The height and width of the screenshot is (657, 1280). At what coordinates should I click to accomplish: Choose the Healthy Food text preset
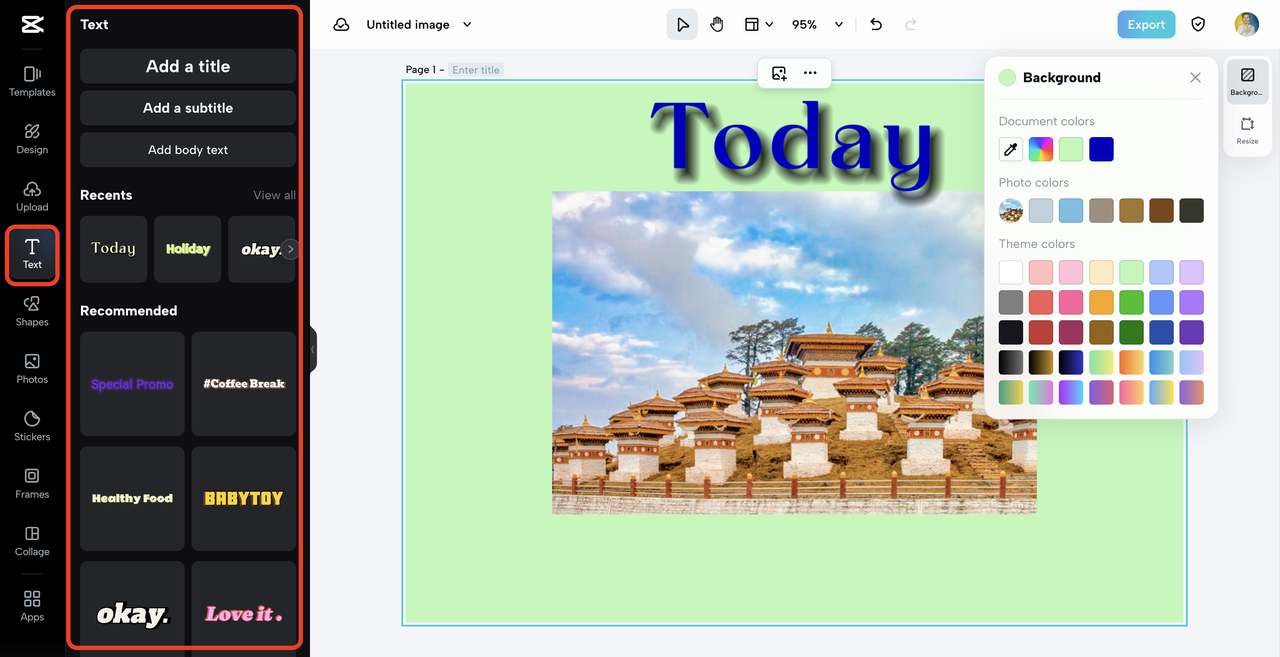pos(132,498)
